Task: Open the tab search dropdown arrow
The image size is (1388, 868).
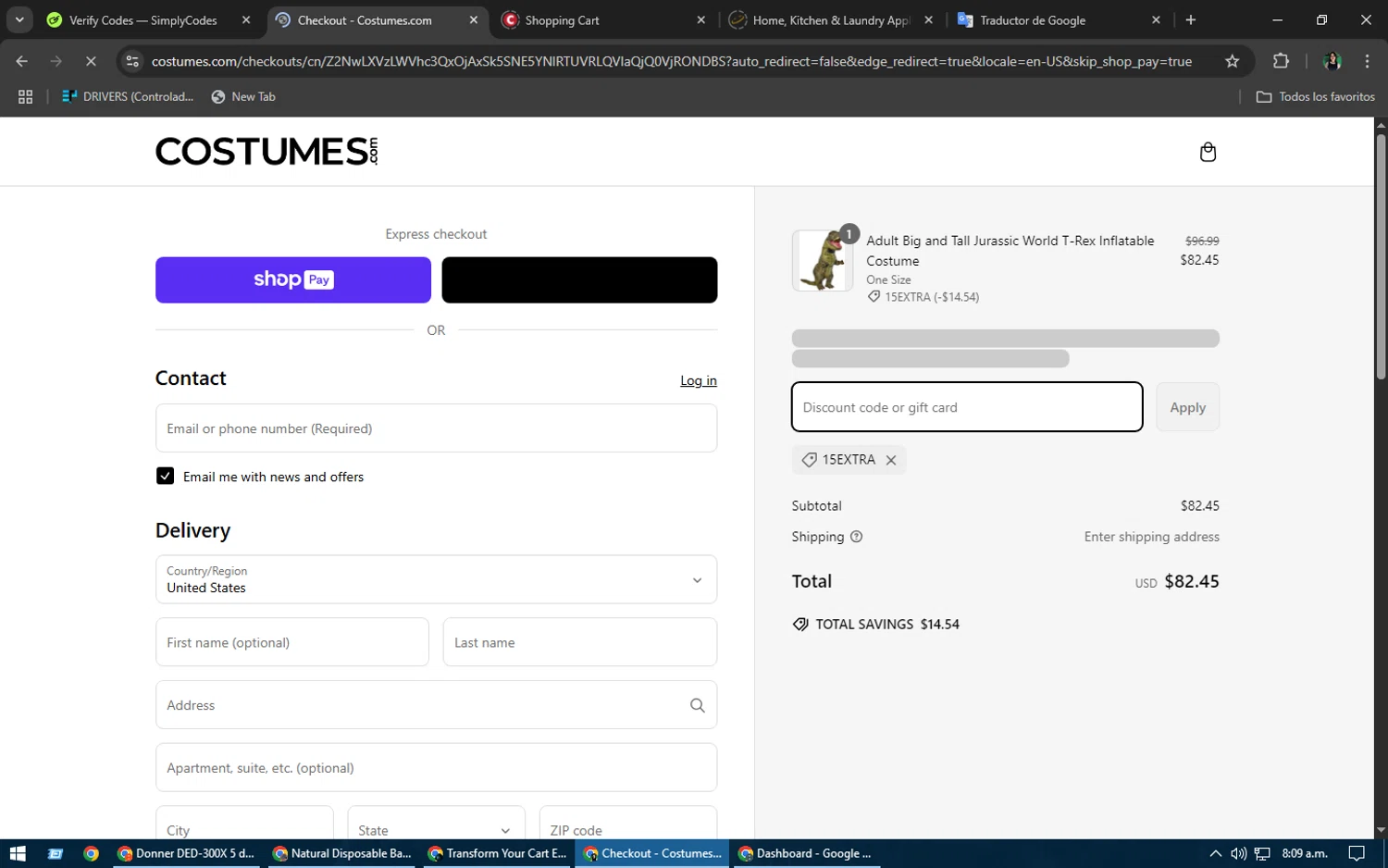Action: pyautogui.click(x=19, y=19)
